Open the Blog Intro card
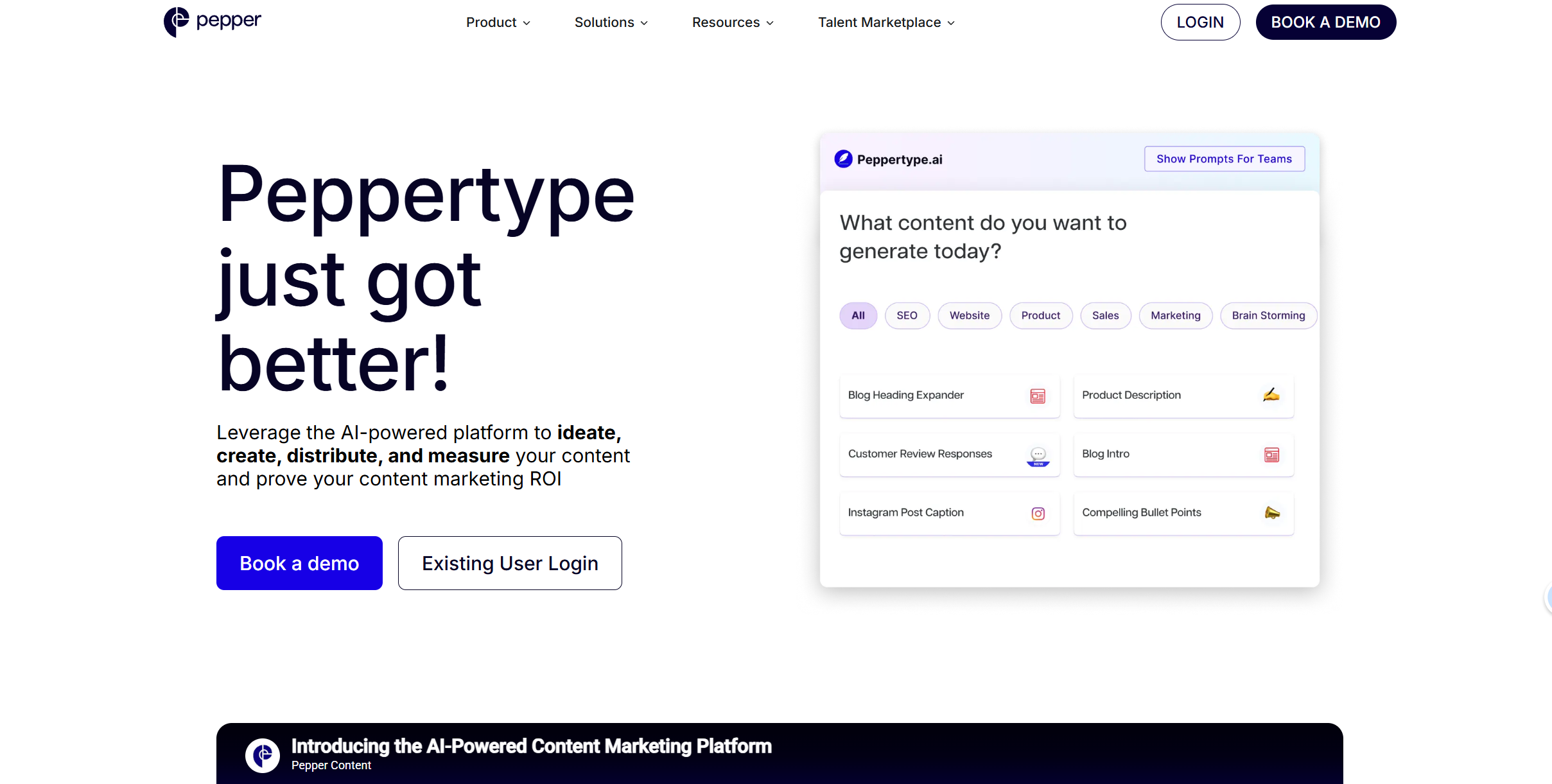This screenshot has width=1552, height=784. tap(1183, 455)
